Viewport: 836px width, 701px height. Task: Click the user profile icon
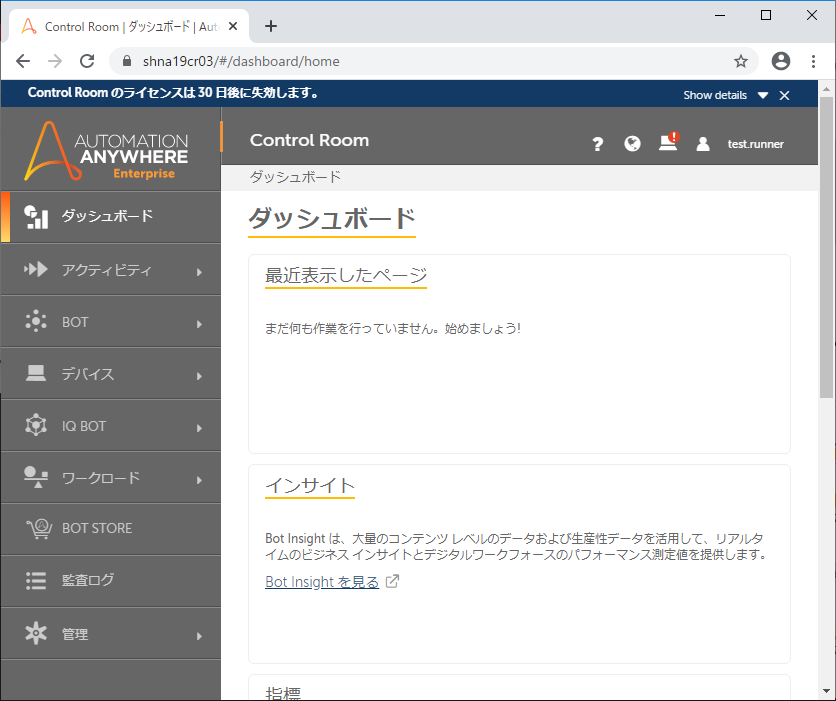click(703, 144)
